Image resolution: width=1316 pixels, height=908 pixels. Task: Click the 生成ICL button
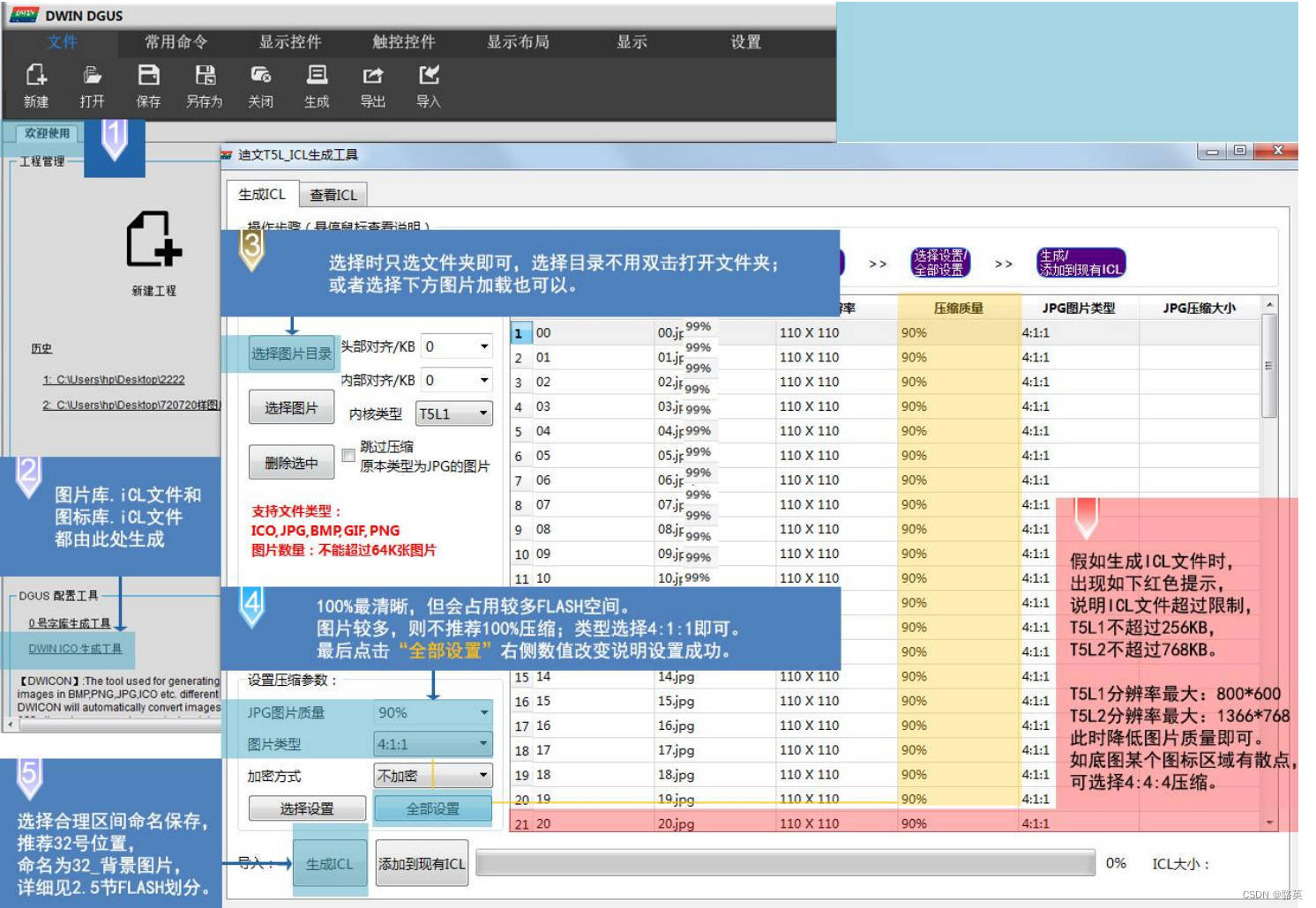click(329, 864)
